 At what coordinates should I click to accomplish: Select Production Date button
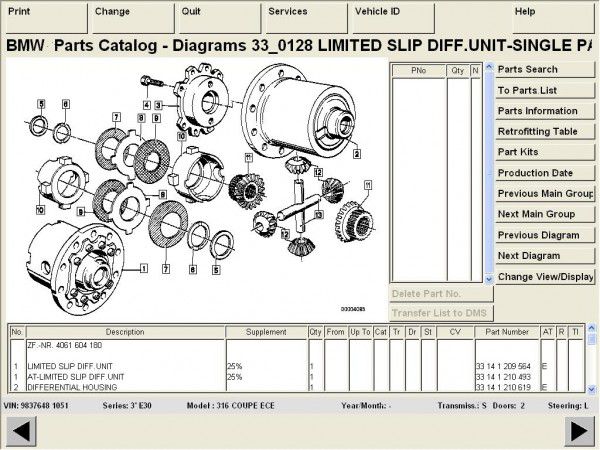coord(545,173)
